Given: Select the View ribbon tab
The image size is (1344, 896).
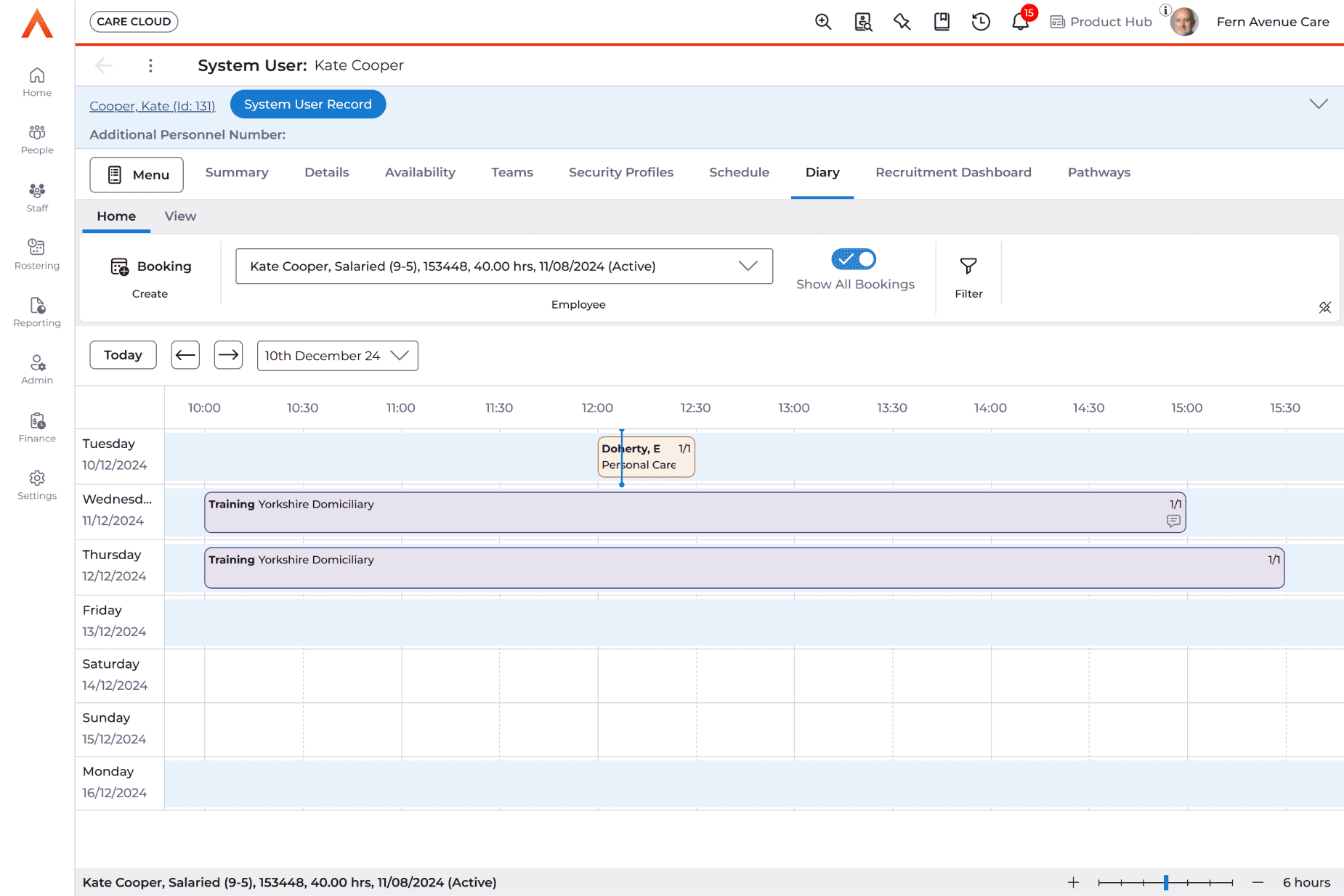Looking at the screenshot, I should tap(180, 216).
